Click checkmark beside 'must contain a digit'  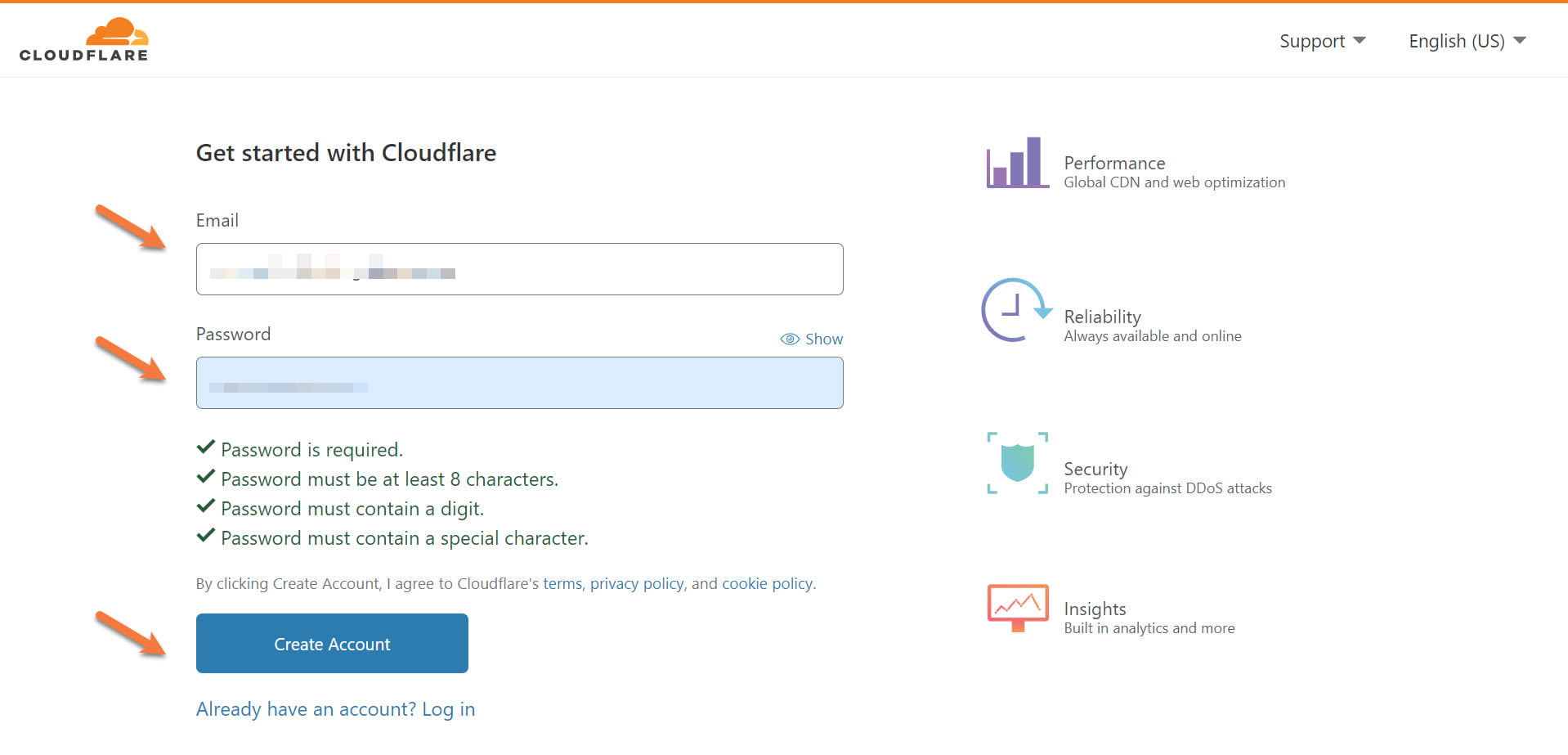tap(206, 506)
